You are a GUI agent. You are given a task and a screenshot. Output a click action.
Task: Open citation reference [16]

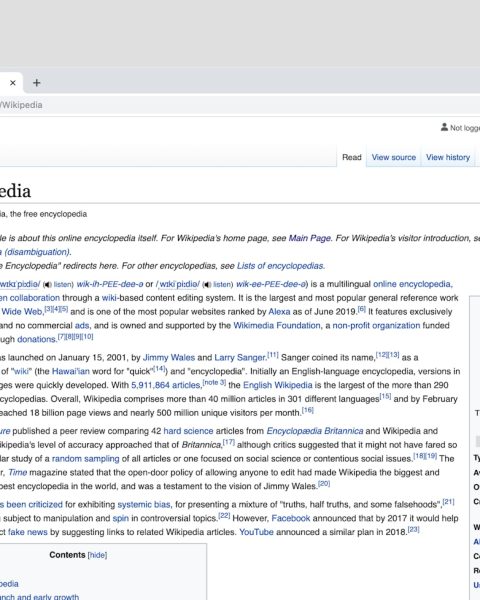(307, 410)
